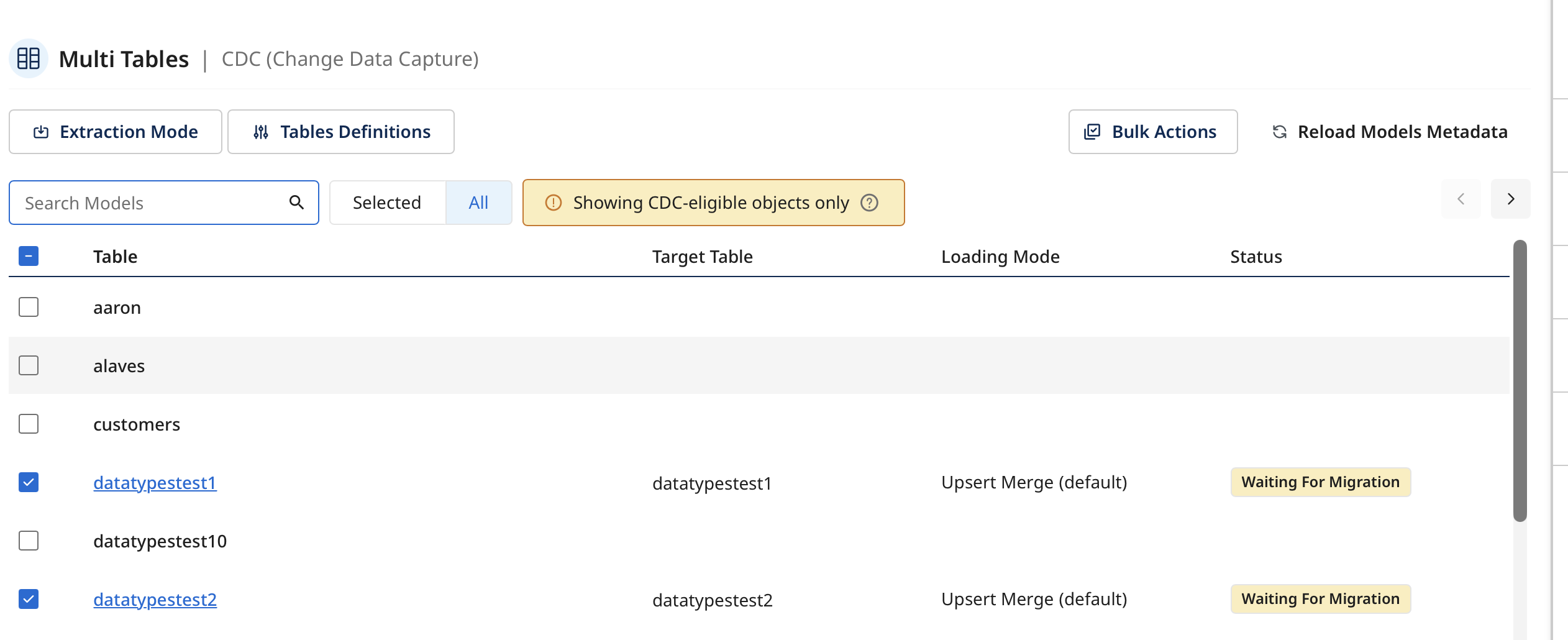1568x640 pixels.
Task: Click the Status column header
Action: (1256, 257)
